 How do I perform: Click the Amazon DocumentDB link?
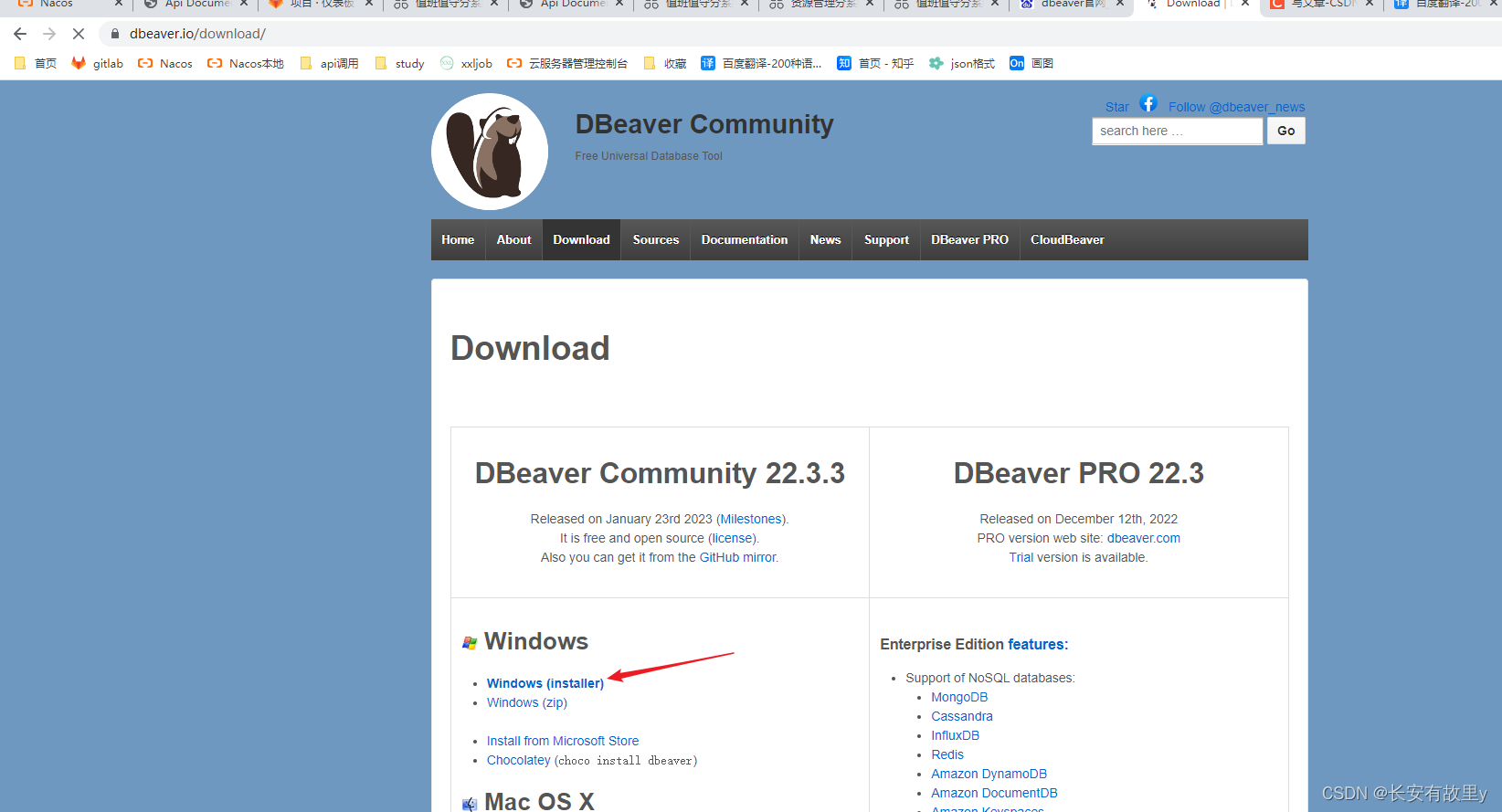point(994,793)
